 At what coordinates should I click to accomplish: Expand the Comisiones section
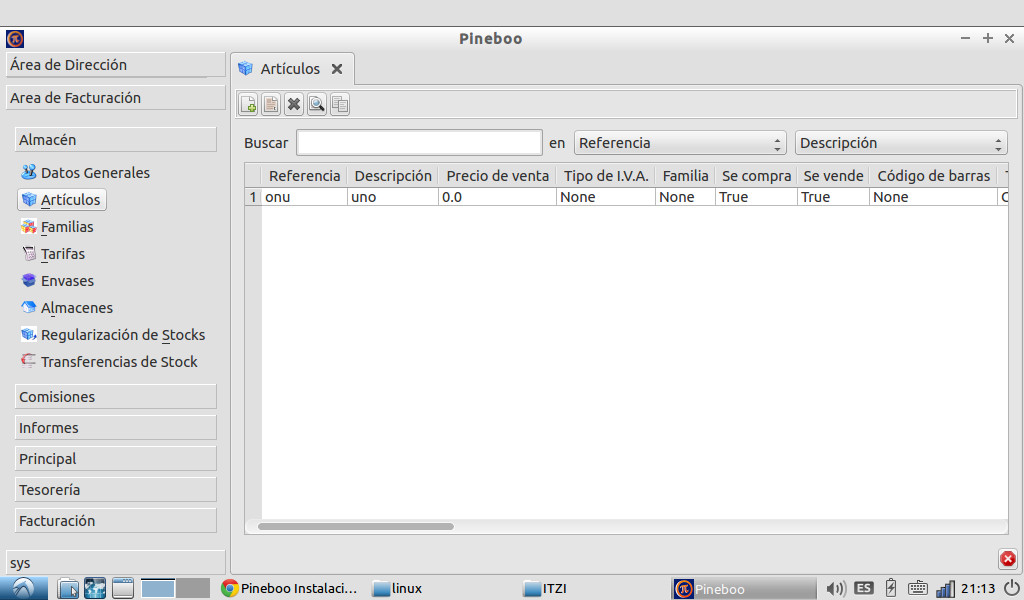(x=116, y=397)
